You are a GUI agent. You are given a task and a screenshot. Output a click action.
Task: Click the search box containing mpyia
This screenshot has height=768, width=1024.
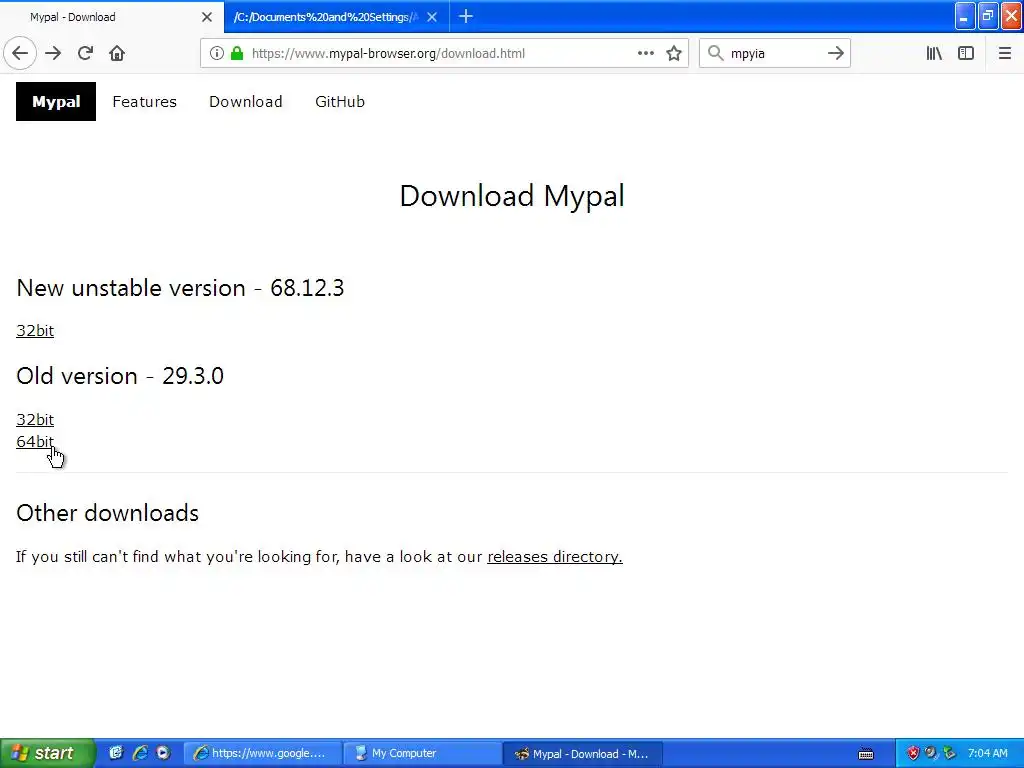(x=774, y=54)
